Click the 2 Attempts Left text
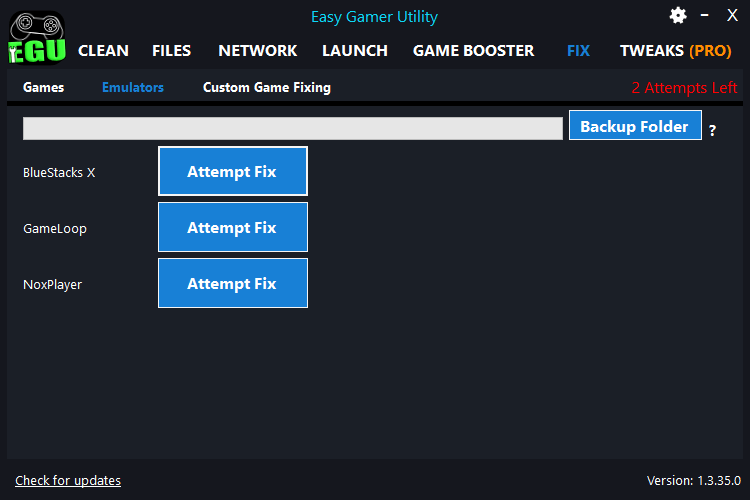Image resolution: width=750 pixels, height=500 pixels. coord(684,88)
